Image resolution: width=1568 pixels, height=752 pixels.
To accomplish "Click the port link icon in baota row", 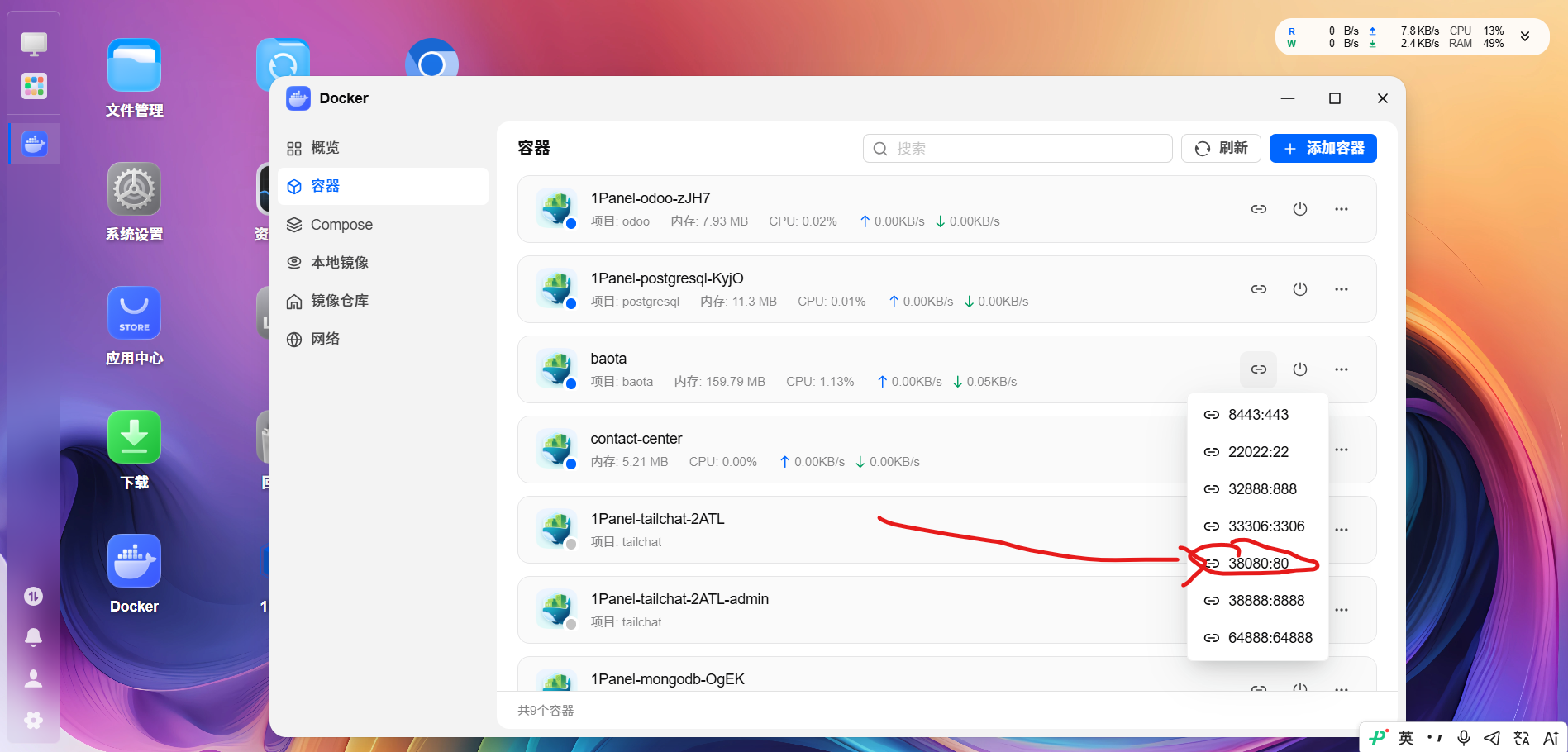I will click(1258, 369).
